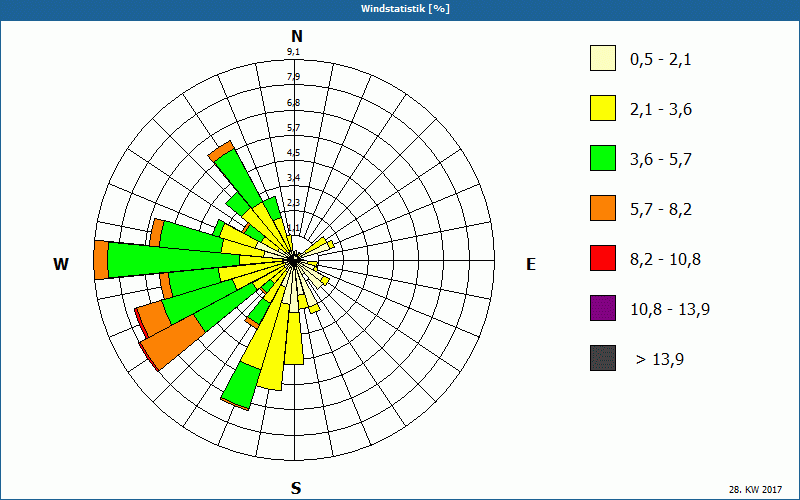Click the green 3,6 - 5,7 legend swatch
The height and width of the screenshot is (500, 800).
pyautogui.click(x=603, y=158)
